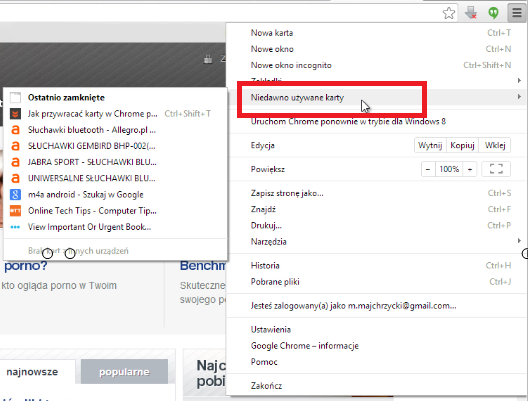Open Pomoc help entry

(x=375, y=362)
